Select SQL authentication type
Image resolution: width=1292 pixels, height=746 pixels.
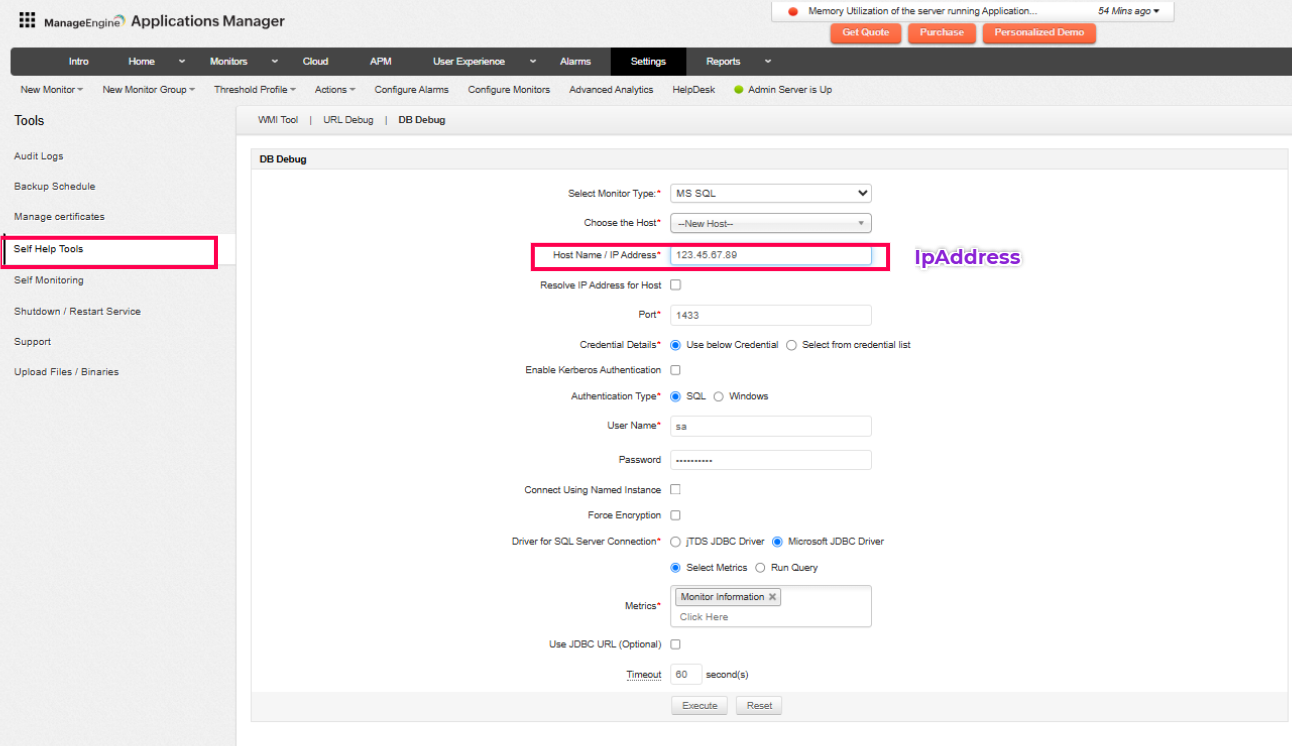tap(676, 396)
